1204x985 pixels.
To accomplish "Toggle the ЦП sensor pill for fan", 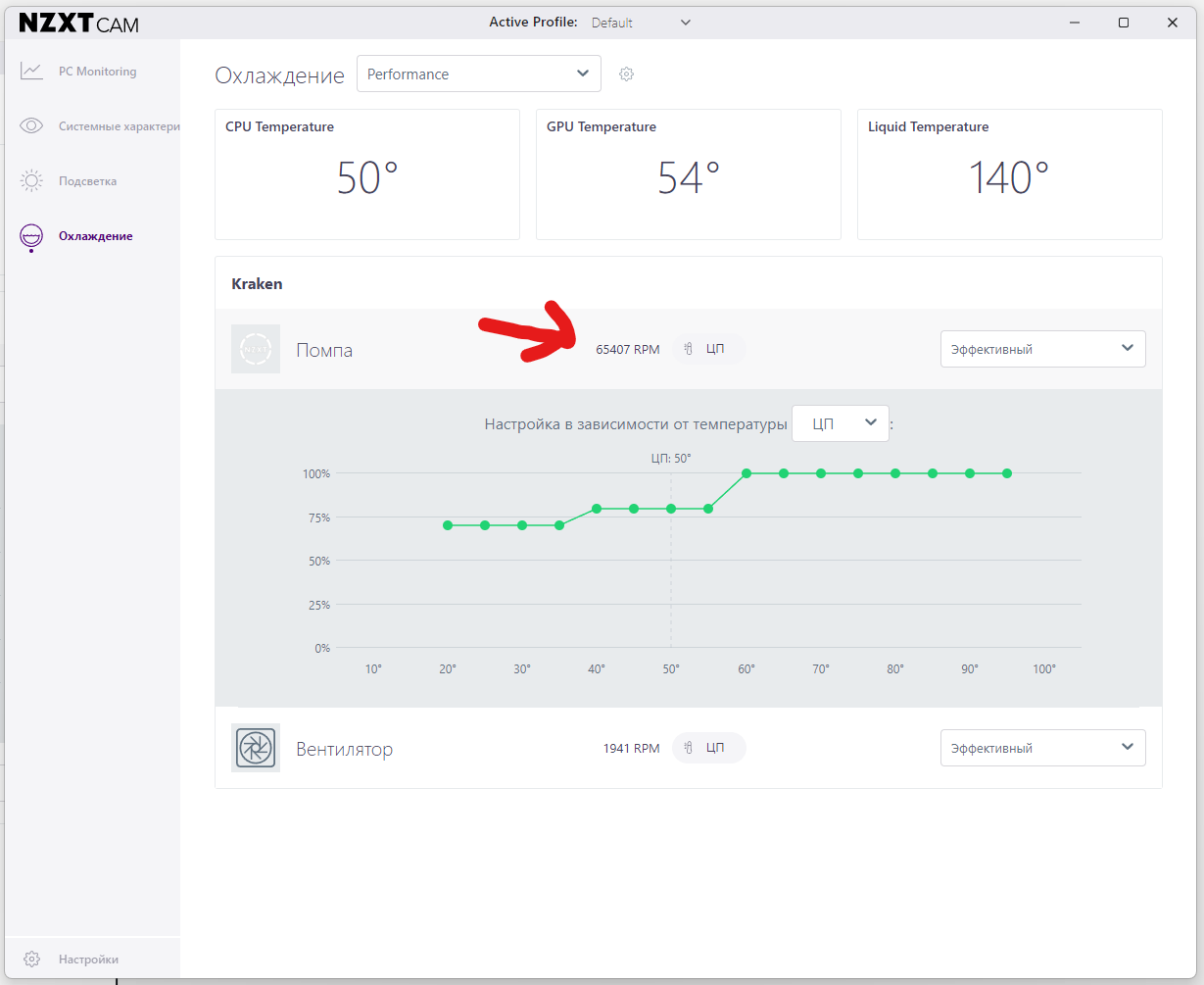I will [708, 748].
